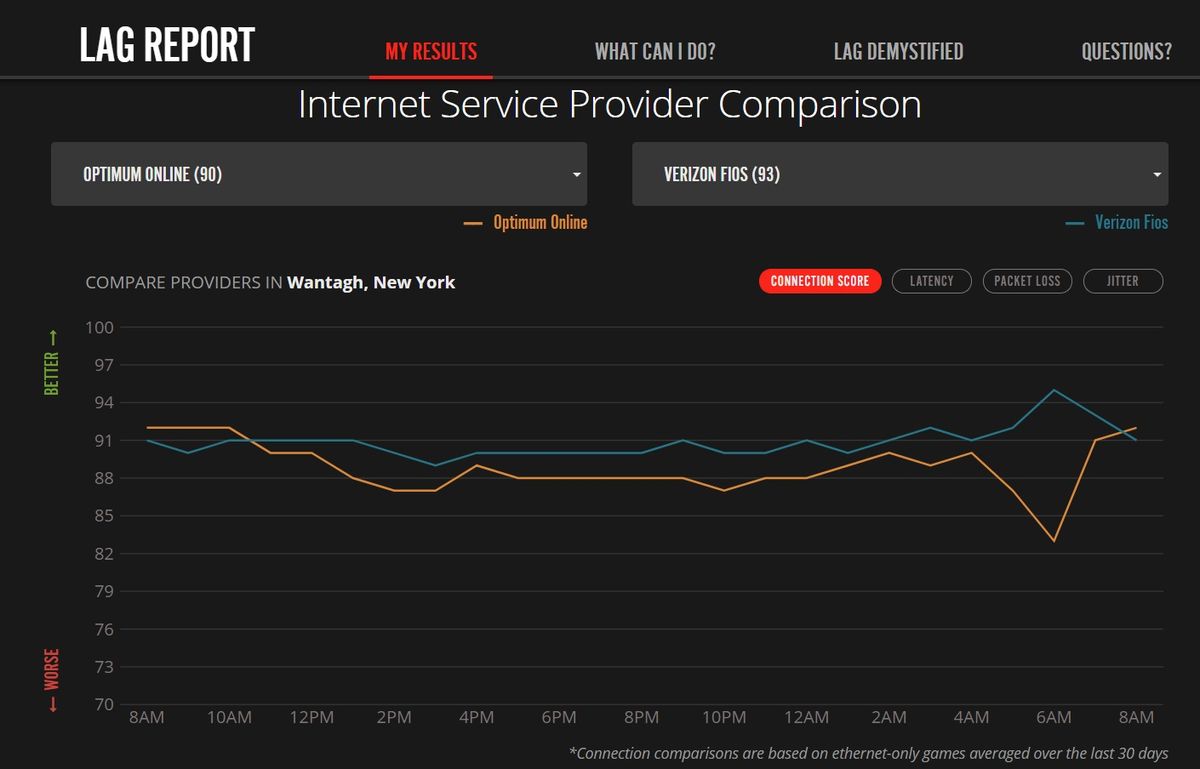The width and height of the screenshot is (1200, 769).
Task: Switch chart to Jitter
Action: 1122,281
